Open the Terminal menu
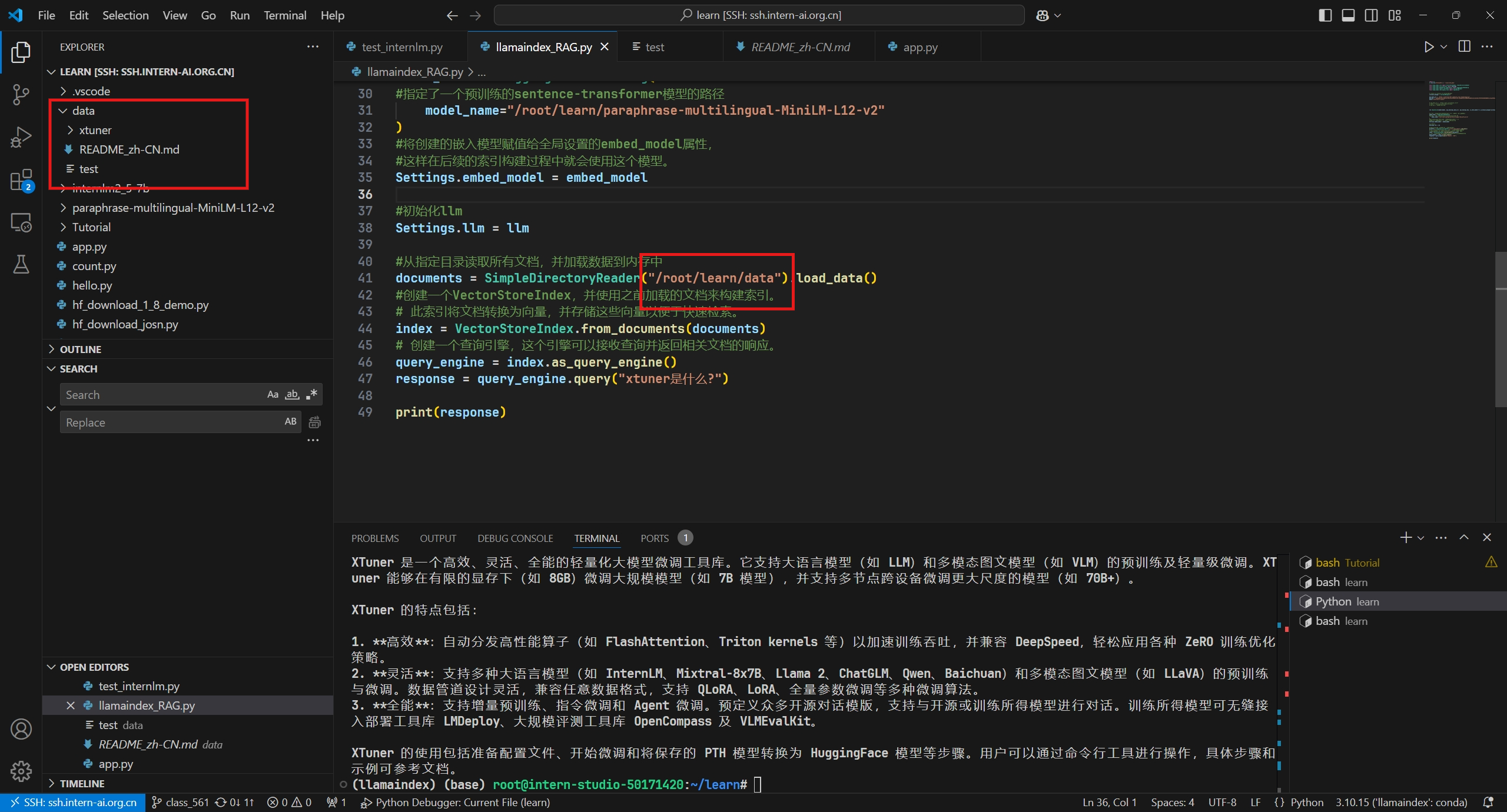This screenshot has width=1507, height=812. coord(285,15)
